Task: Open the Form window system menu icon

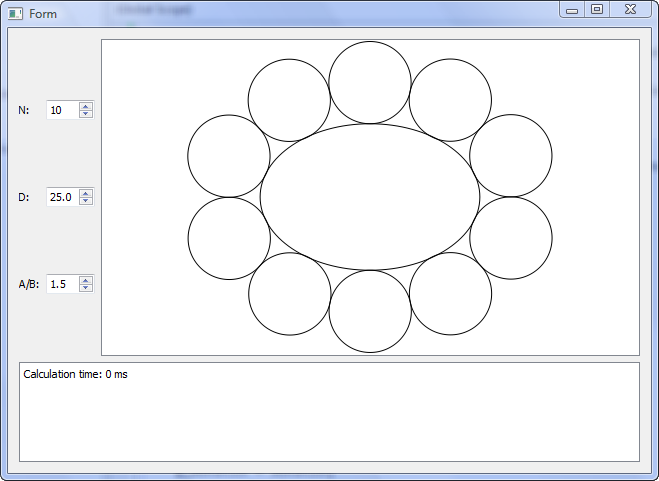Action: [x=15, y=13]
